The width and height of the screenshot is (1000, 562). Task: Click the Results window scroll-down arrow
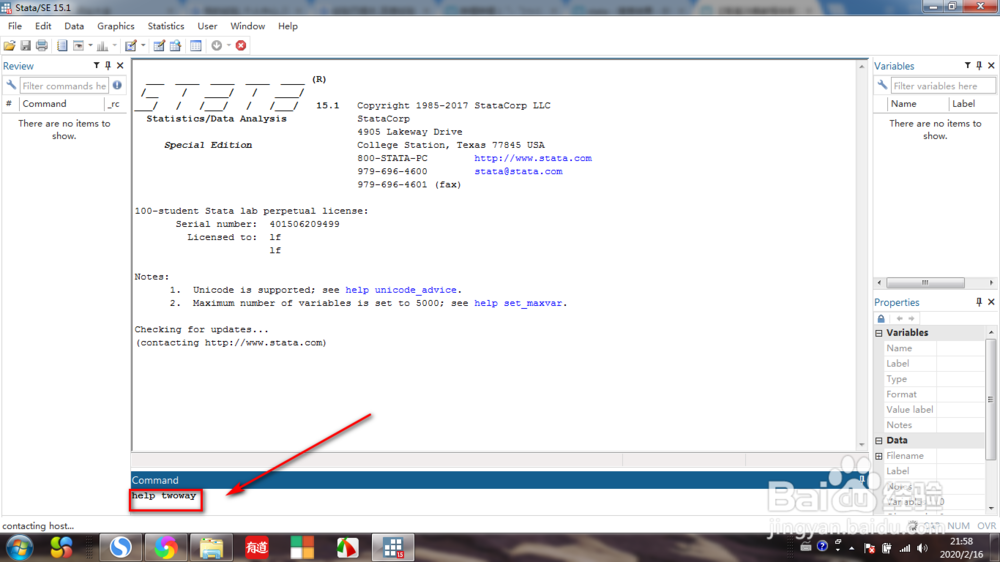(862, 445)
